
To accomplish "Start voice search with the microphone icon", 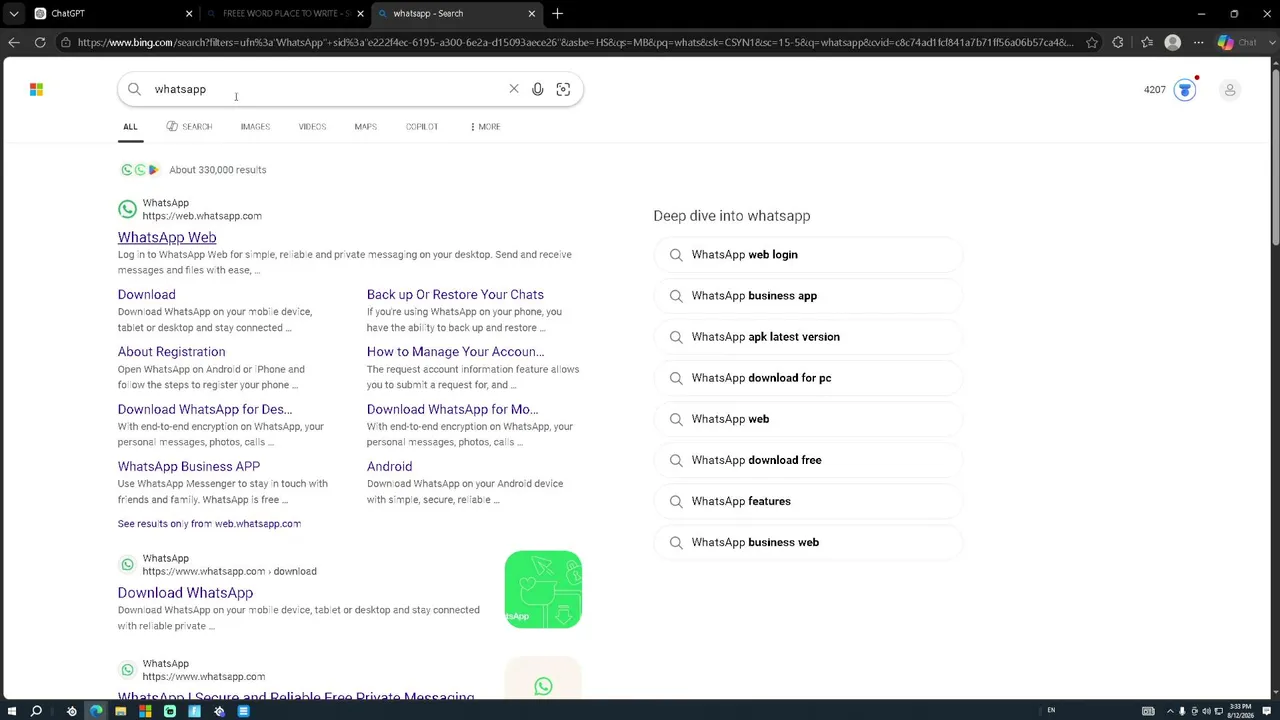I will [x=538, y=89].
